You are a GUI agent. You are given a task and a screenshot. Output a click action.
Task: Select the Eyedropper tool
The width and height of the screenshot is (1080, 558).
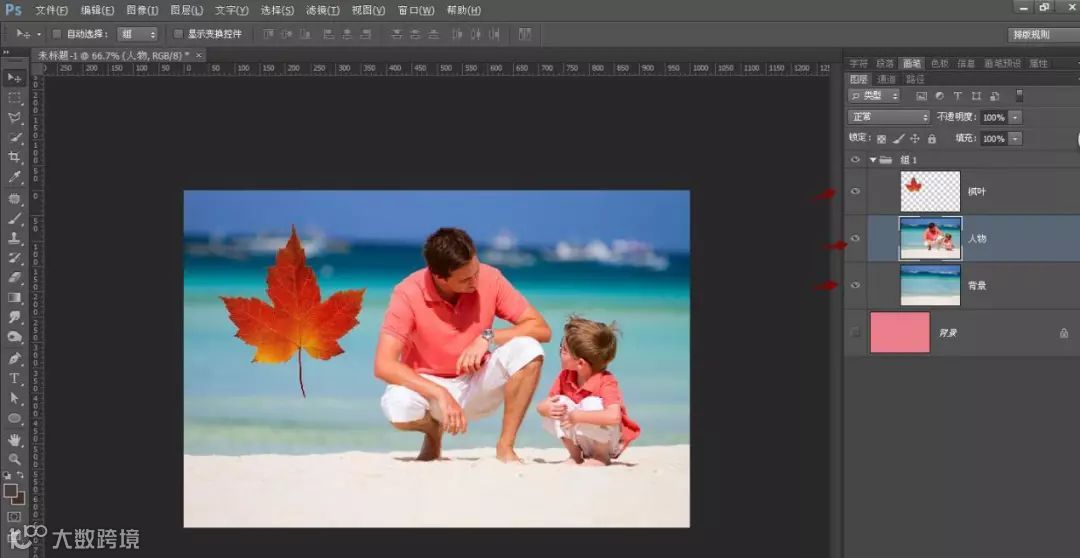click(14, 177)
